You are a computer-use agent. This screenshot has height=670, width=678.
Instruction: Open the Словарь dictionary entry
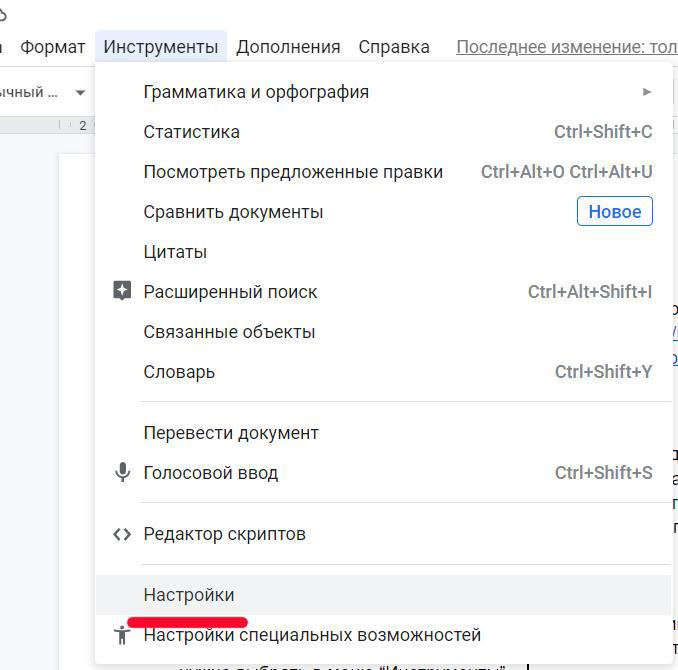pyautogui.click(x=179, y=372)
